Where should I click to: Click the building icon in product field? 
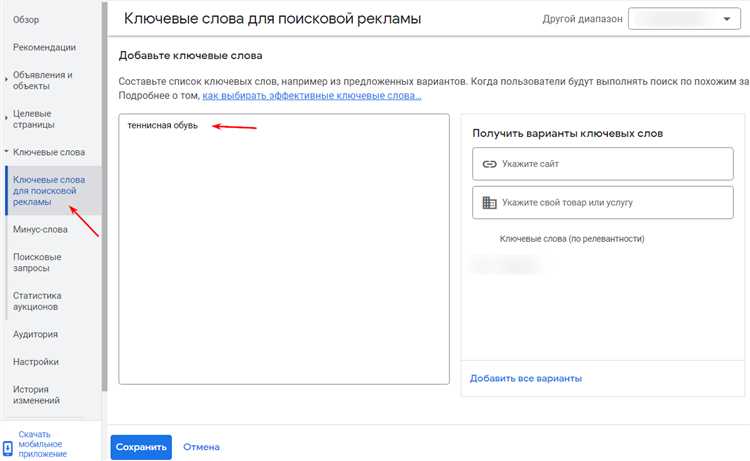489,203
